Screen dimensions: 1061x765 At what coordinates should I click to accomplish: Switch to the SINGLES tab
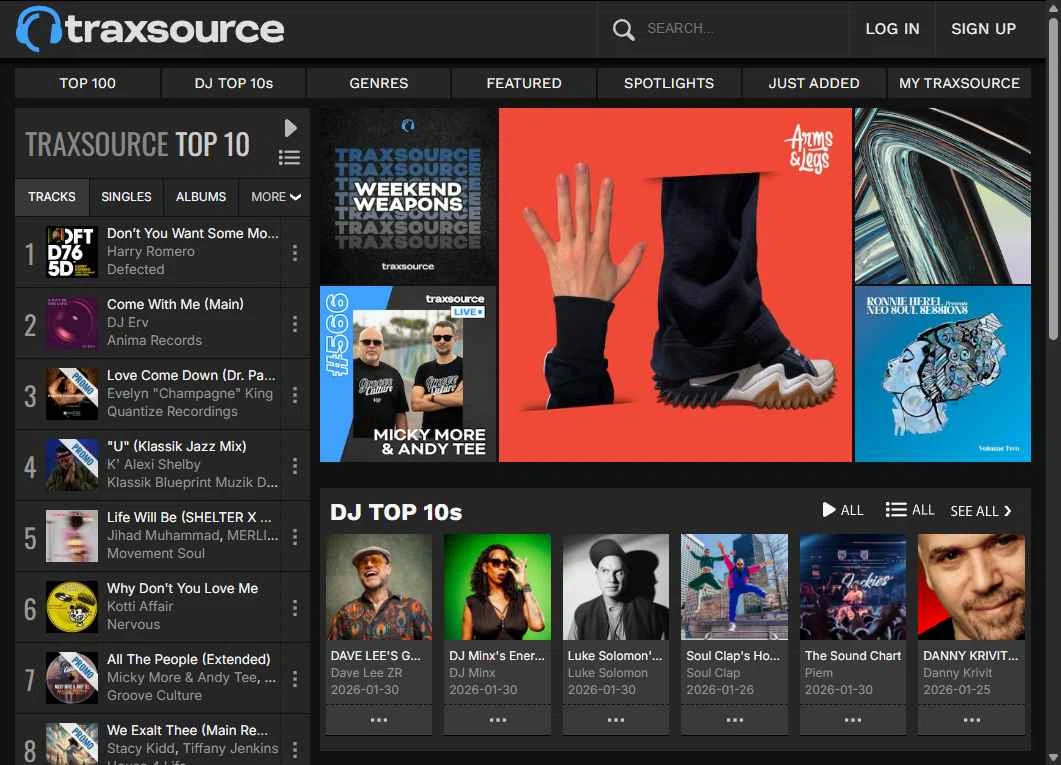click(x=127, y=197)
